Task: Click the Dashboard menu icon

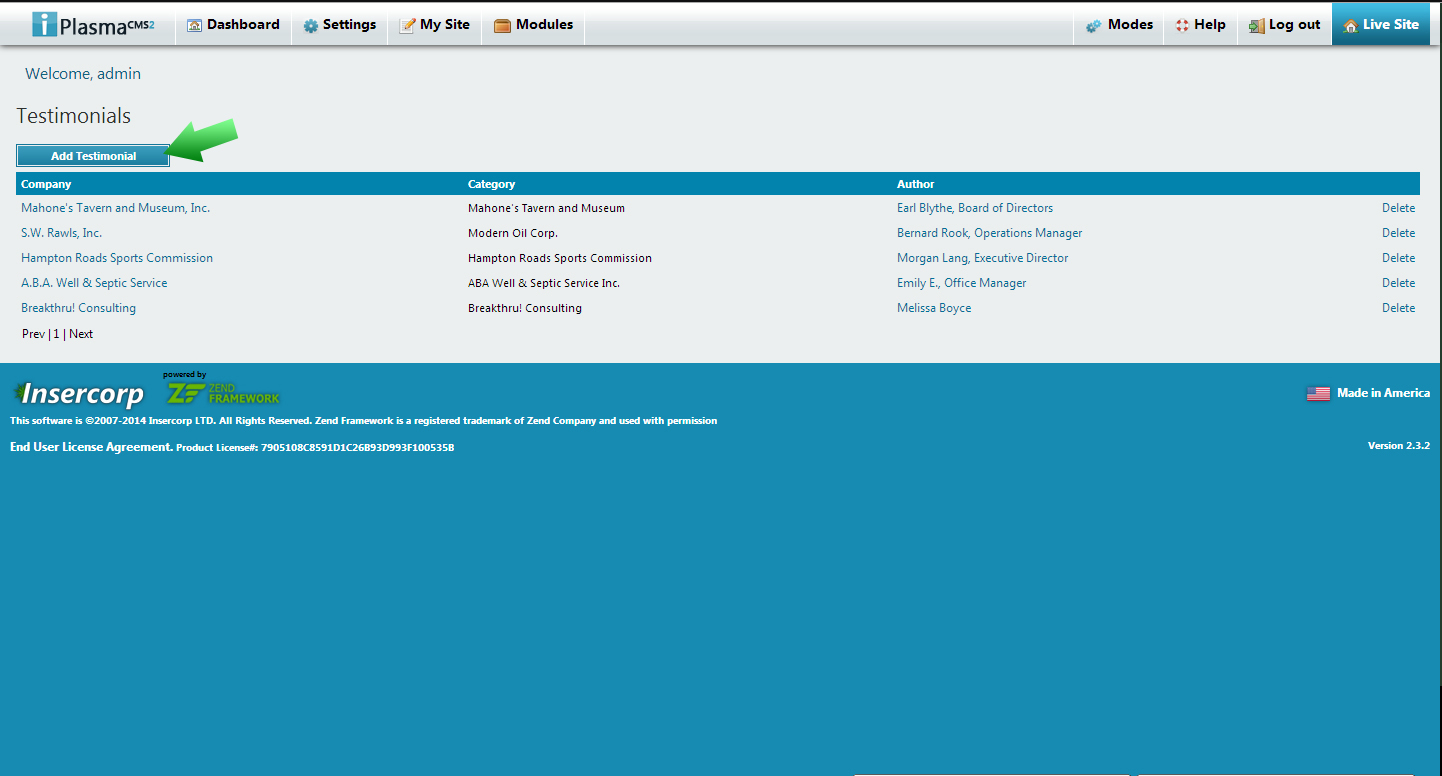Action: coord(195,25)
